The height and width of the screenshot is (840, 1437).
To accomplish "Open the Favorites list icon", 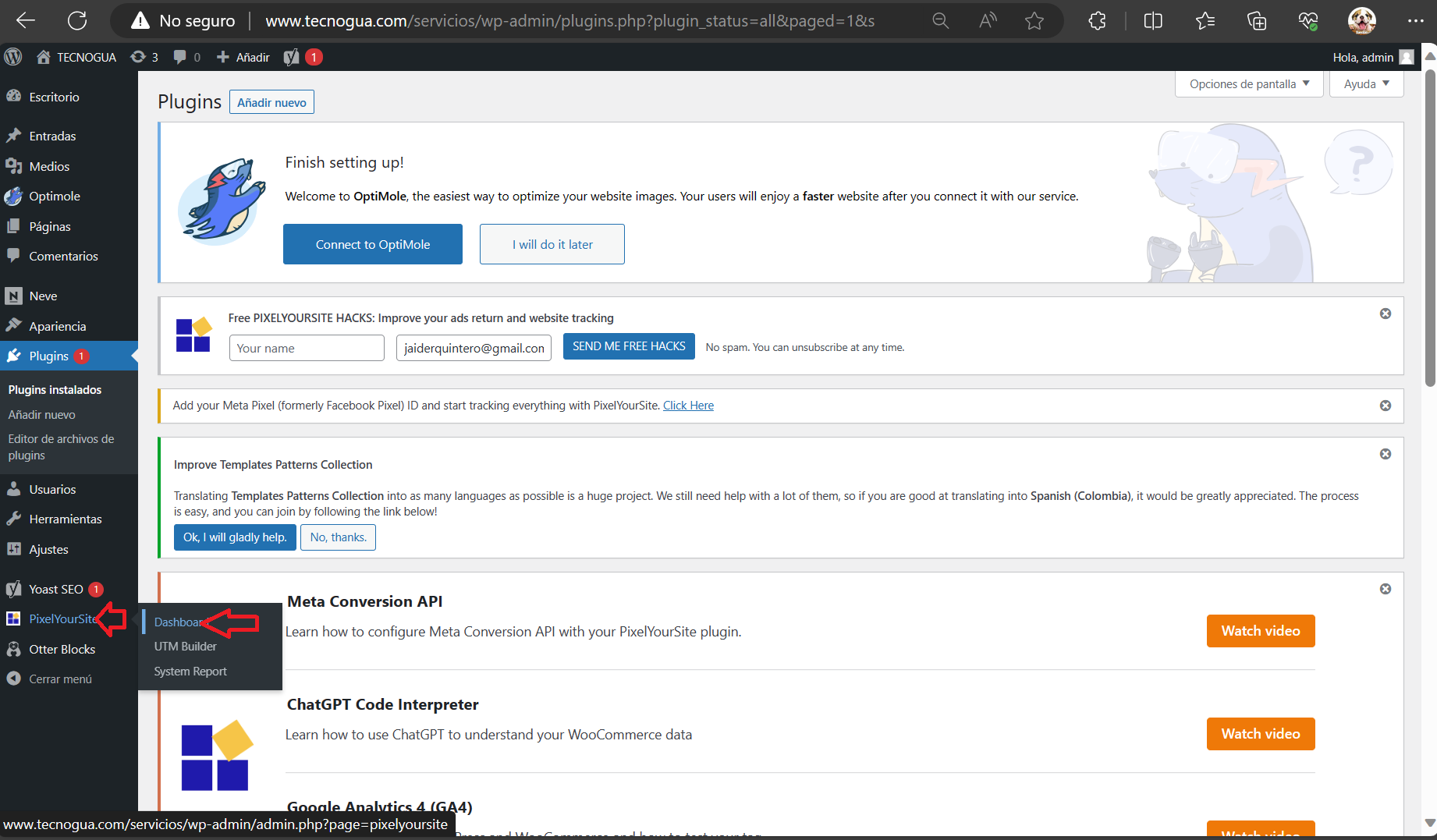I will pos(1205,21).
